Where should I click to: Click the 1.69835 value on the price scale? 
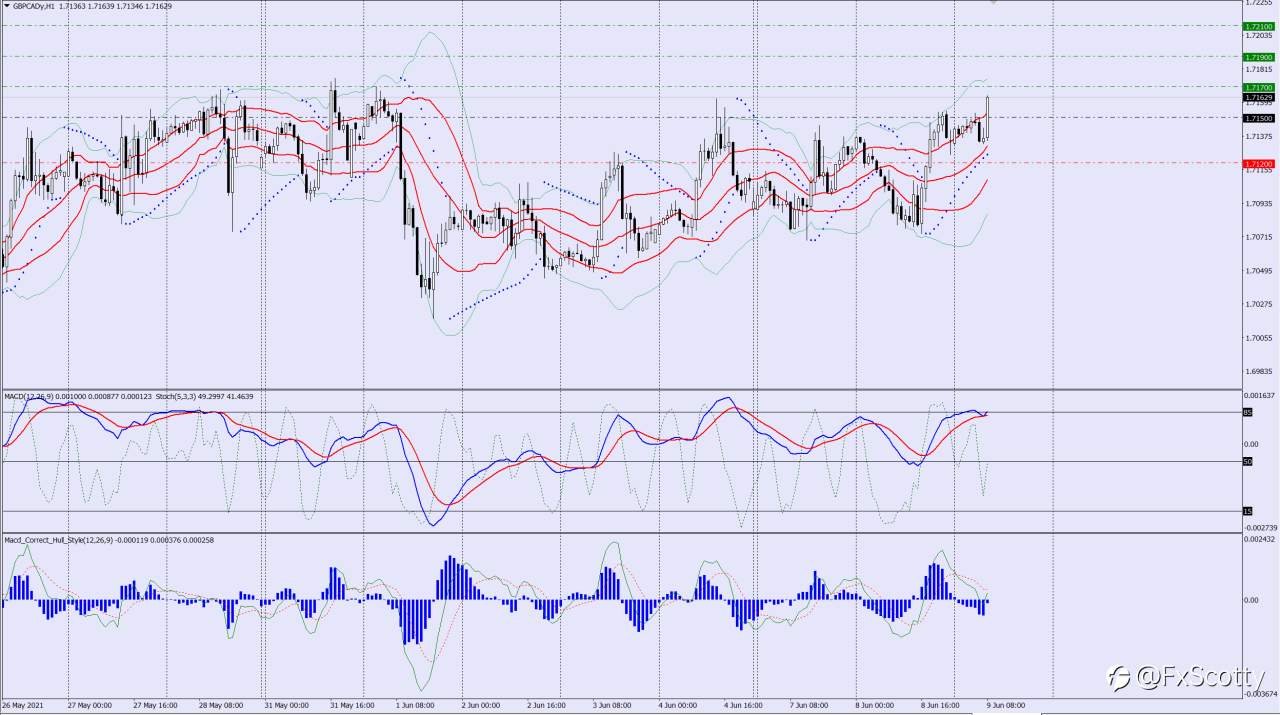coord(1258,372)
